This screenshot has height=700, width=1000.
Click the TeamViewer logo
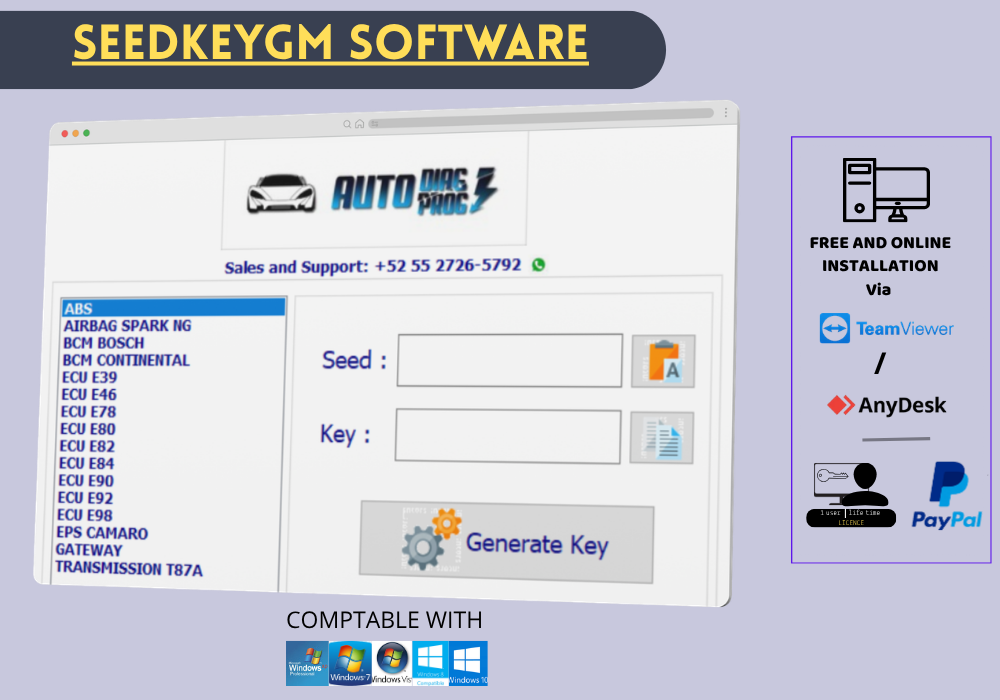(x=886, y=328)
